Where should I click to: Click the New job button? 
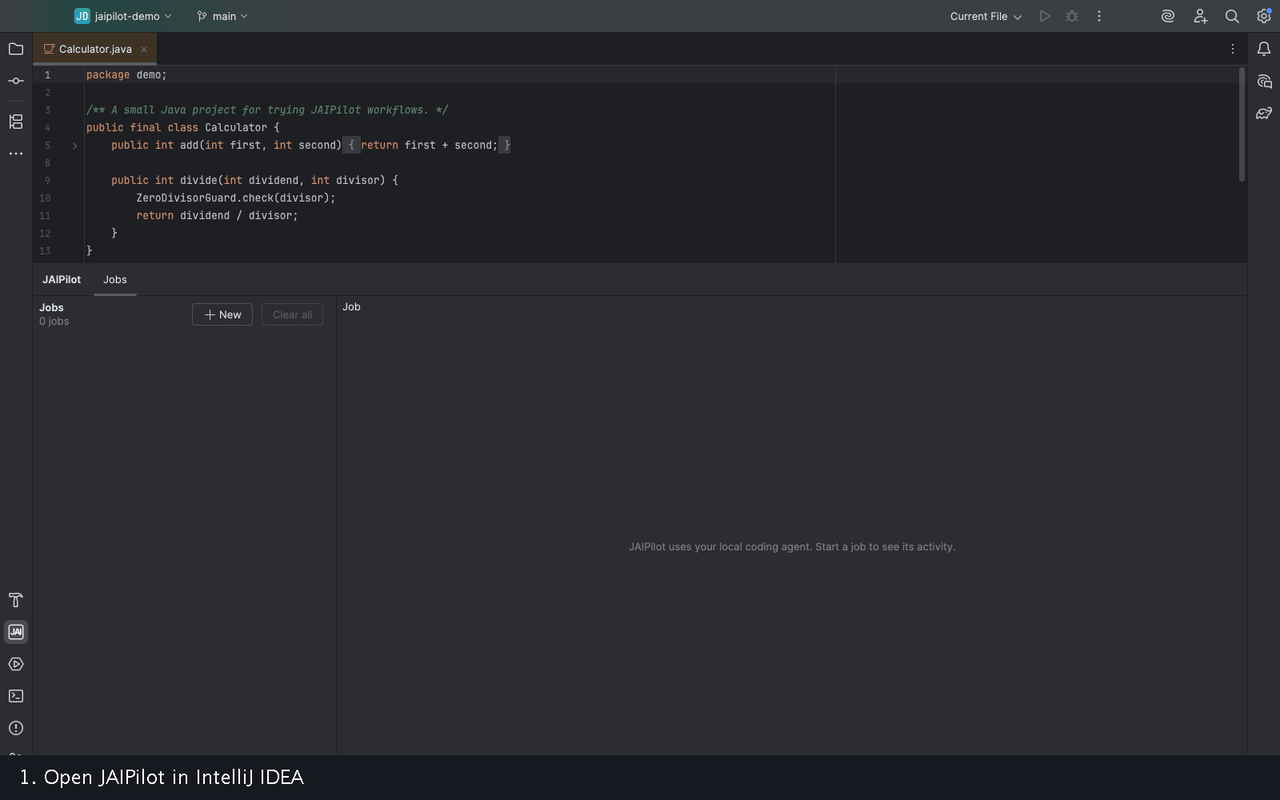pos(222,314)
